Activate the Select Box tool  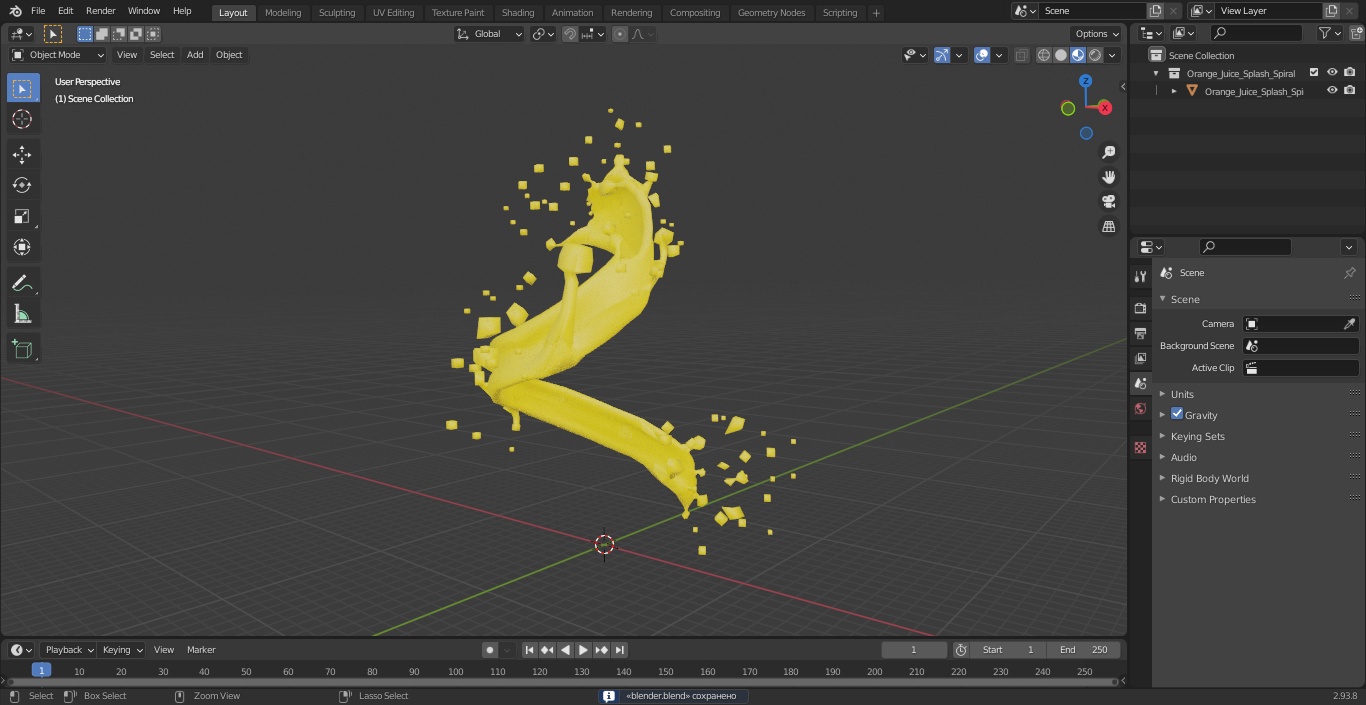tap(22, 88)
